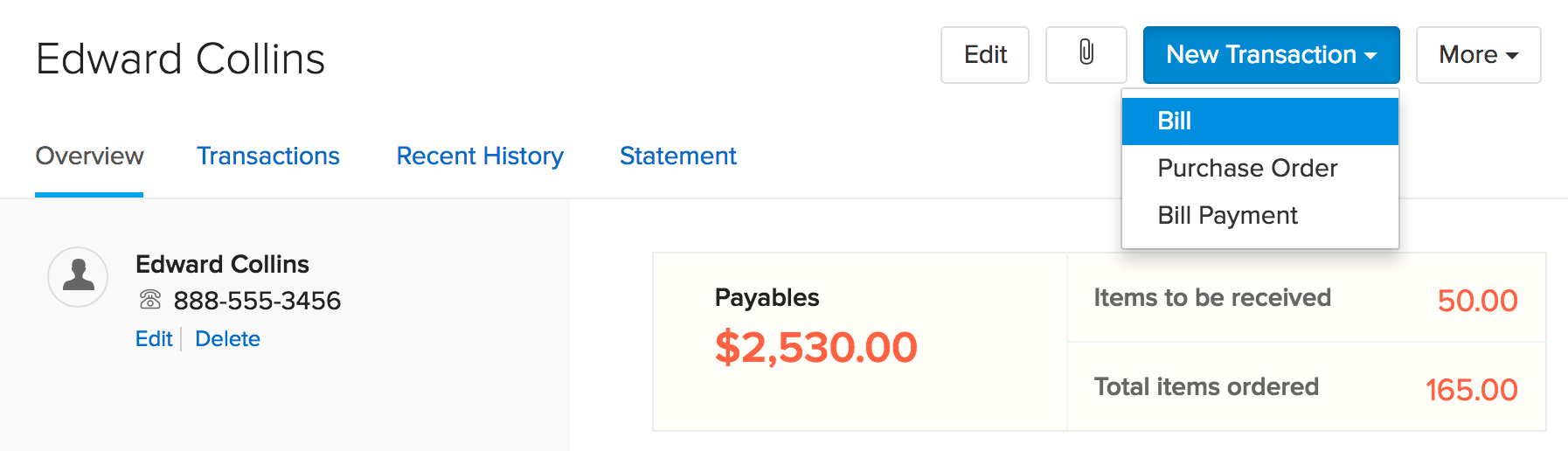Go to the Statement tab
This screenshot has width=1568, height=451.
(677, 156)
